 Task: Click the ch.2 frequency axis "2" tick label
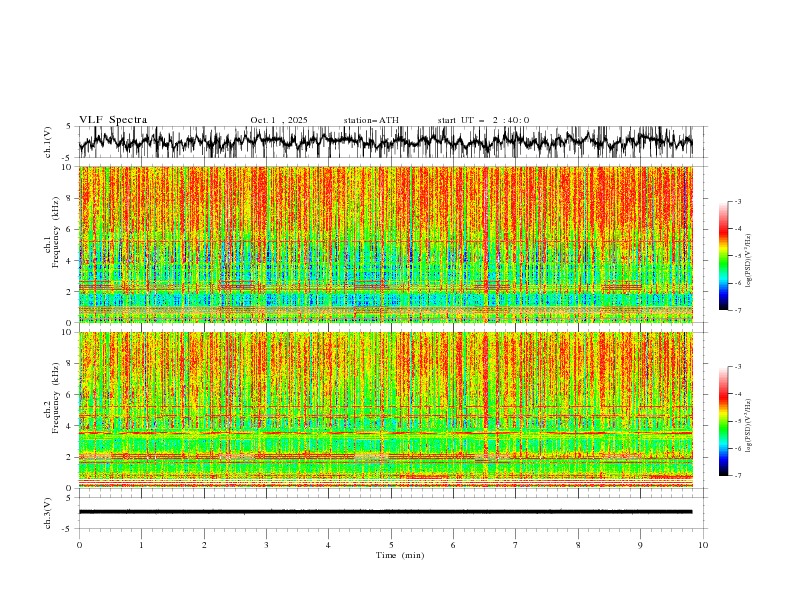(70, 457)
